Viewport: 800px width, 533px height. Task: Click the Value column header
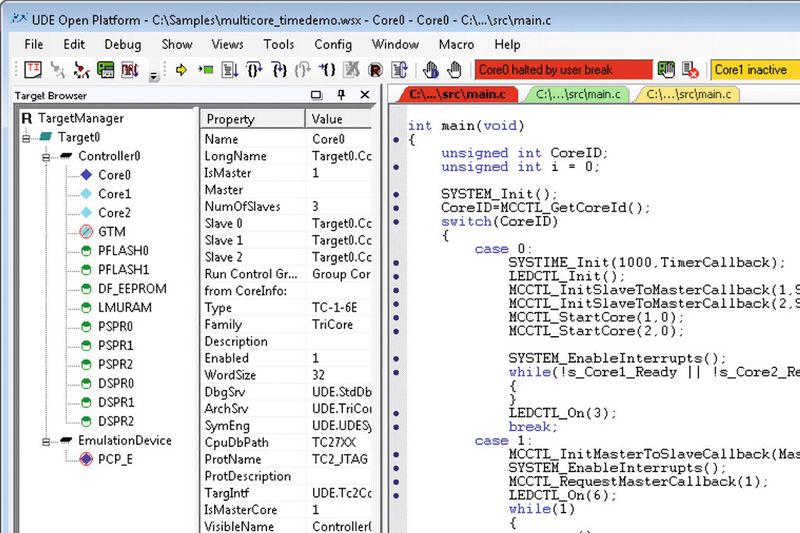click(339, 119)
